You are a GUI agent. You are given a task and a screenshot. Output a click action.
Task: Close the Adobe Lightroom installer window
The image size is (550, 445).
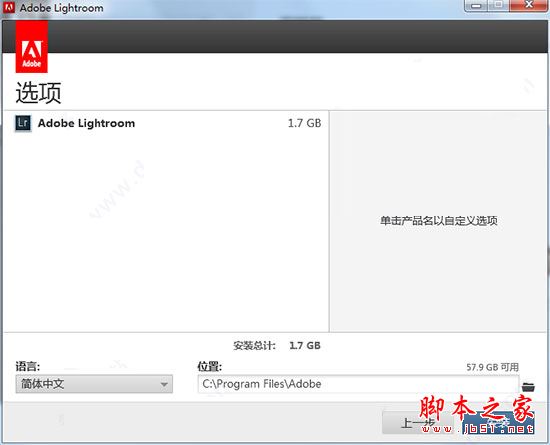(x=529, y=6)
